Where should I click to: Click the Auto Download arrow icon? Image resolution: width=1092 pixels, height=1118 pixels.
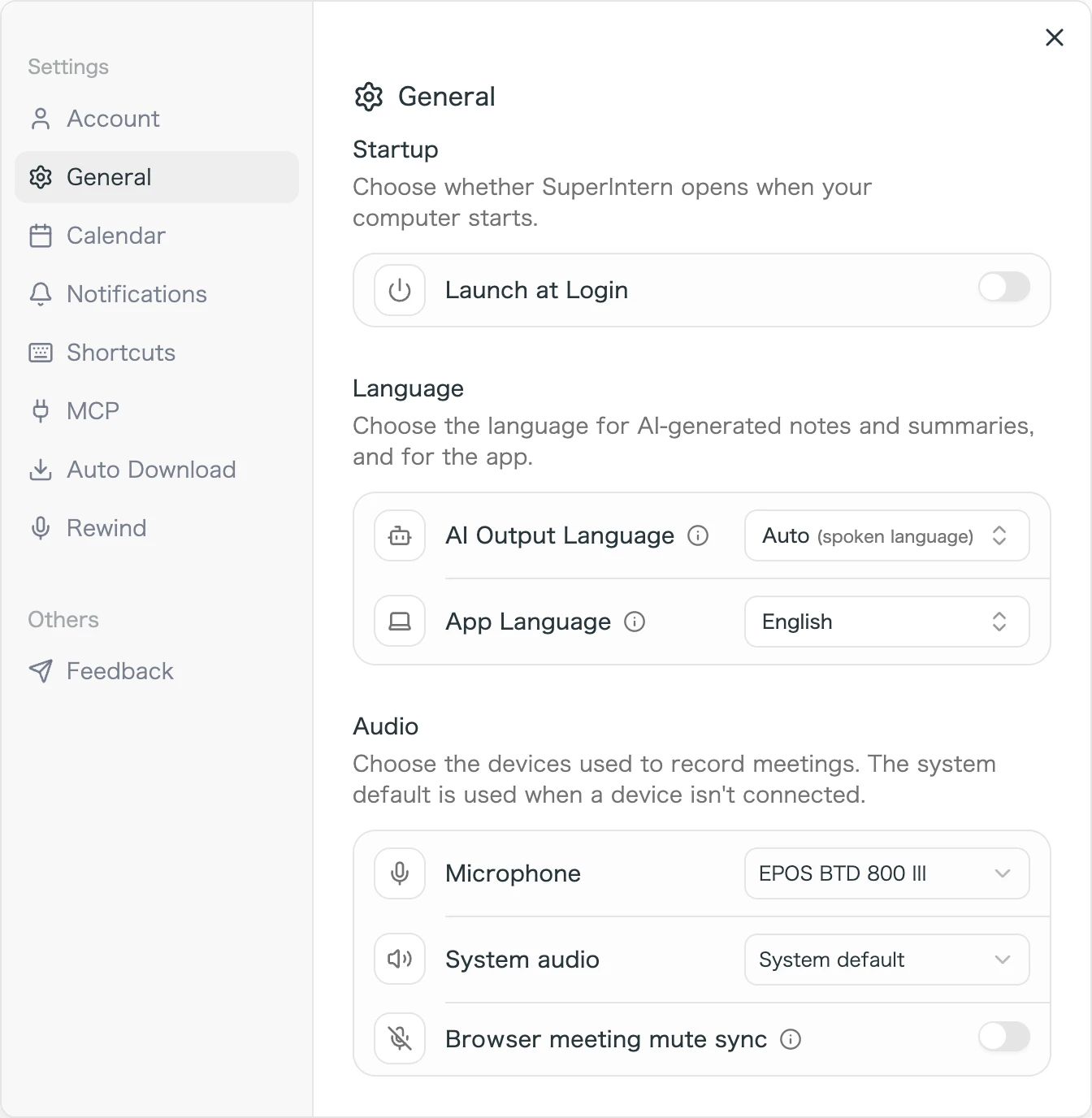click(x=41, y=470)
